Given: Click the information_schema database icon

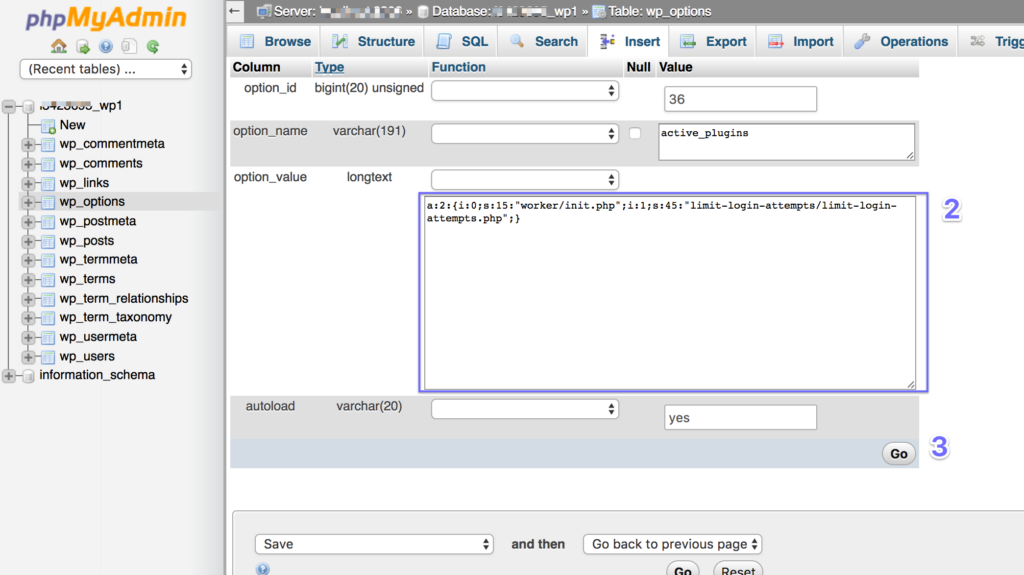Looking at the screenshot, I should tap(28, 376).
